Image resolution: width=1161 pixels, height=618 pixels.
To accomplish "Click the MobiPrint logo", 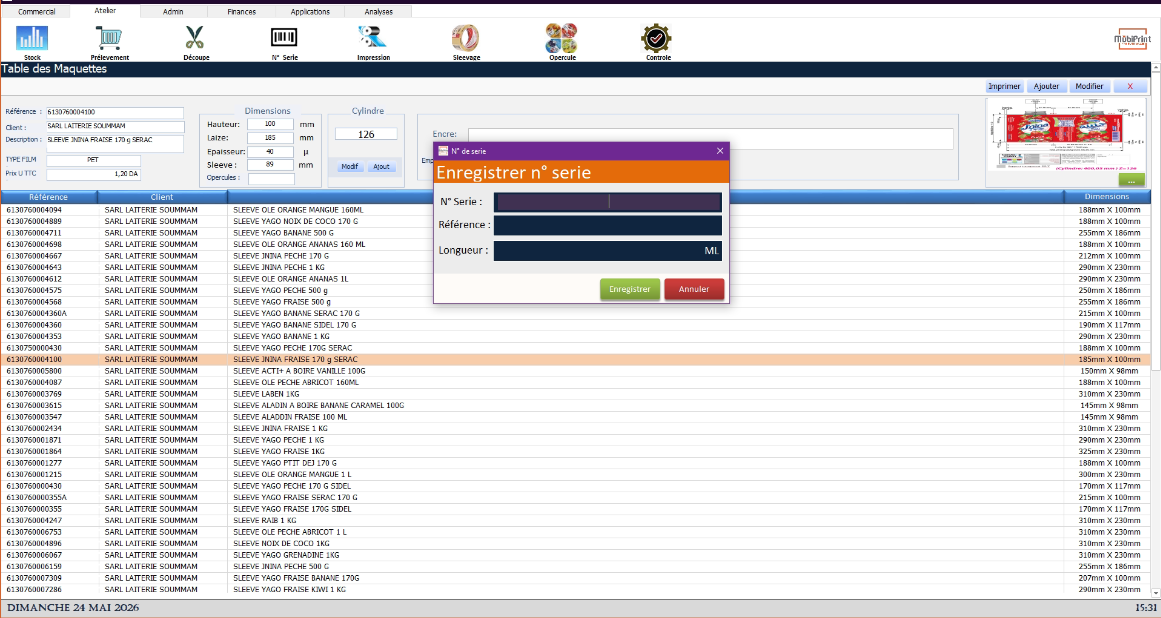I will pos(1133,39).
